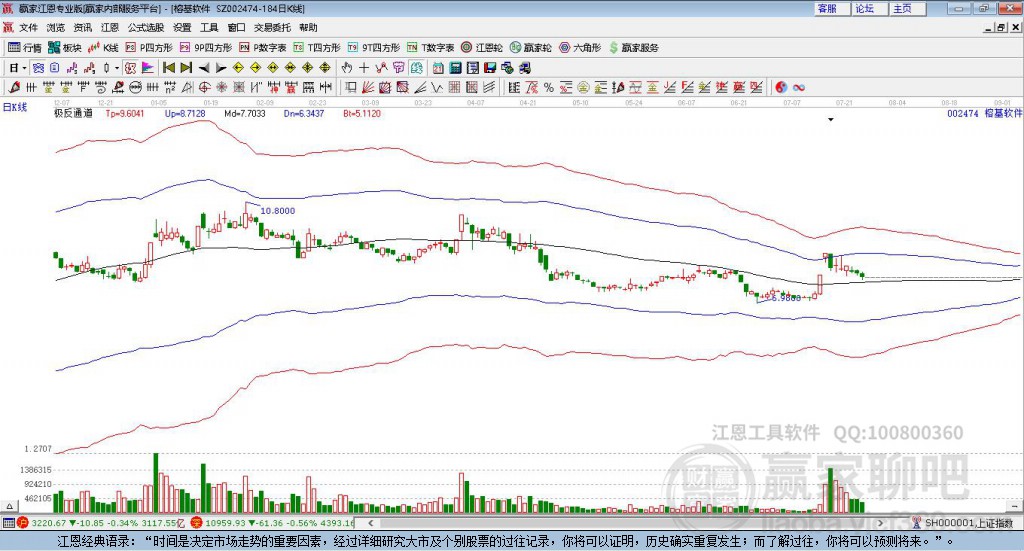Viewport: 1024px width, 551px height.
Task: Select the red fan lines tool
Action: [368, 87]
